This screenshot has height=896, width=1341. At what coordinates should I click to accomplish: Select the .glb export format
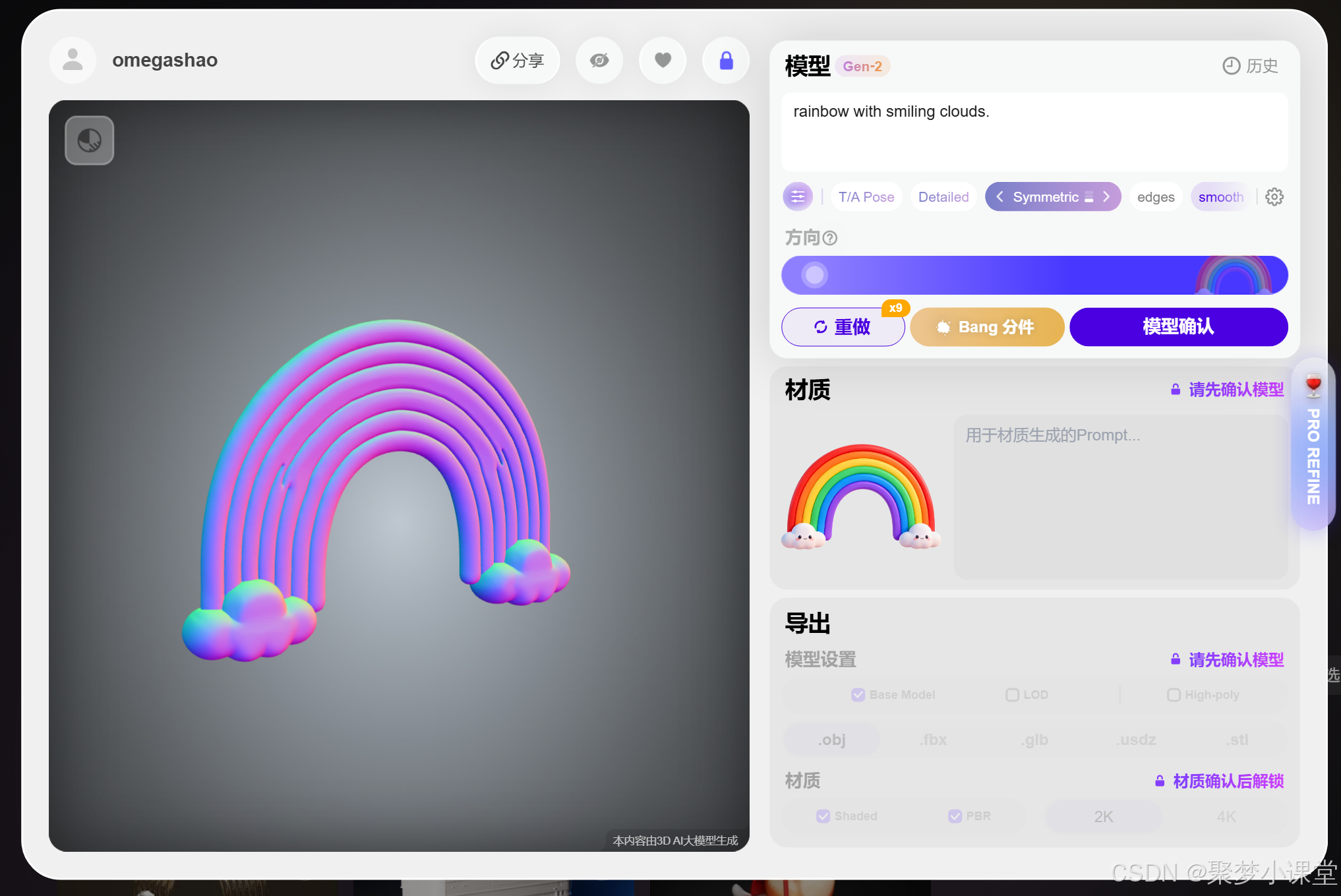click(x=1035, y=740)
